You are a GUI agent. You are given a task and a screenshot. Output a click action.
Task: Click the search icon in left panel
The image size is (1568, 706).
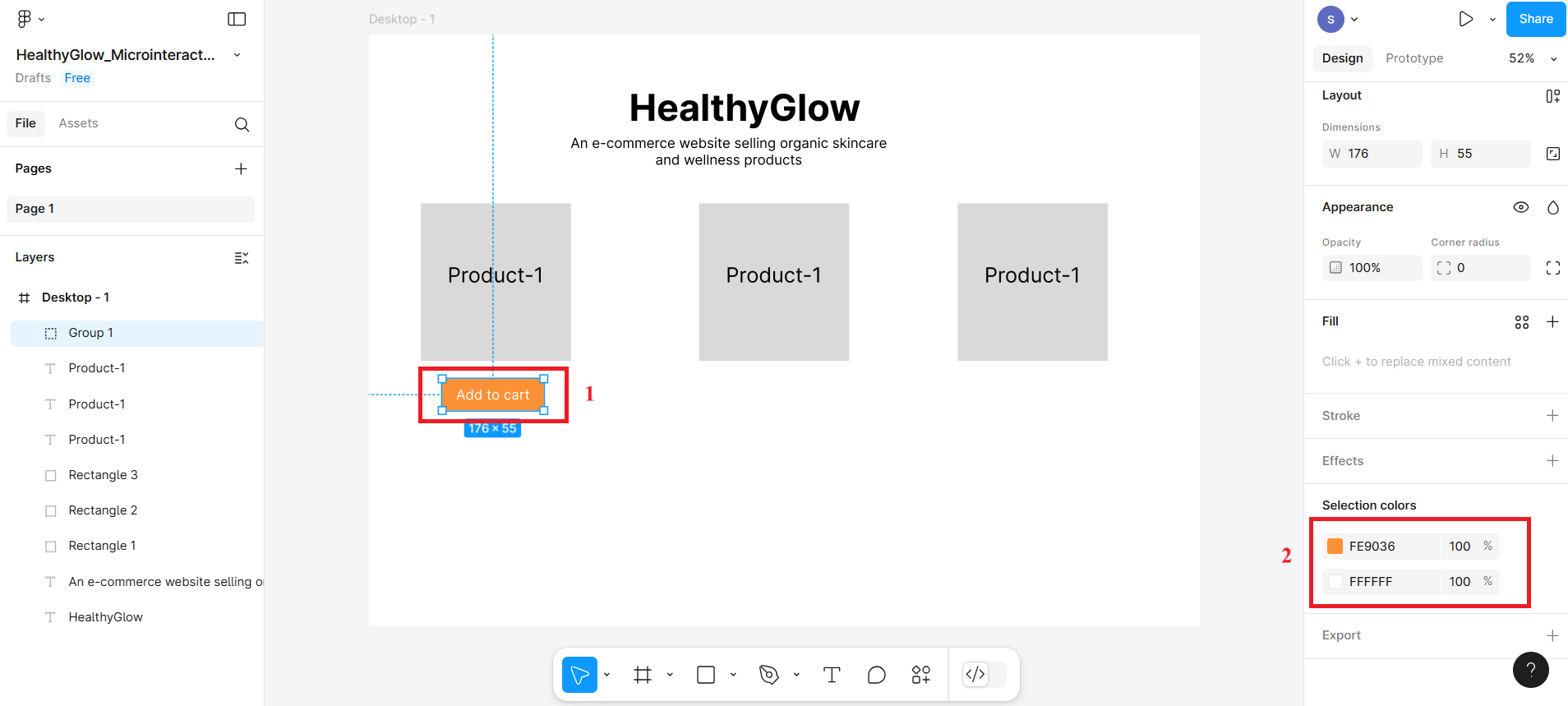coord(242,124)
